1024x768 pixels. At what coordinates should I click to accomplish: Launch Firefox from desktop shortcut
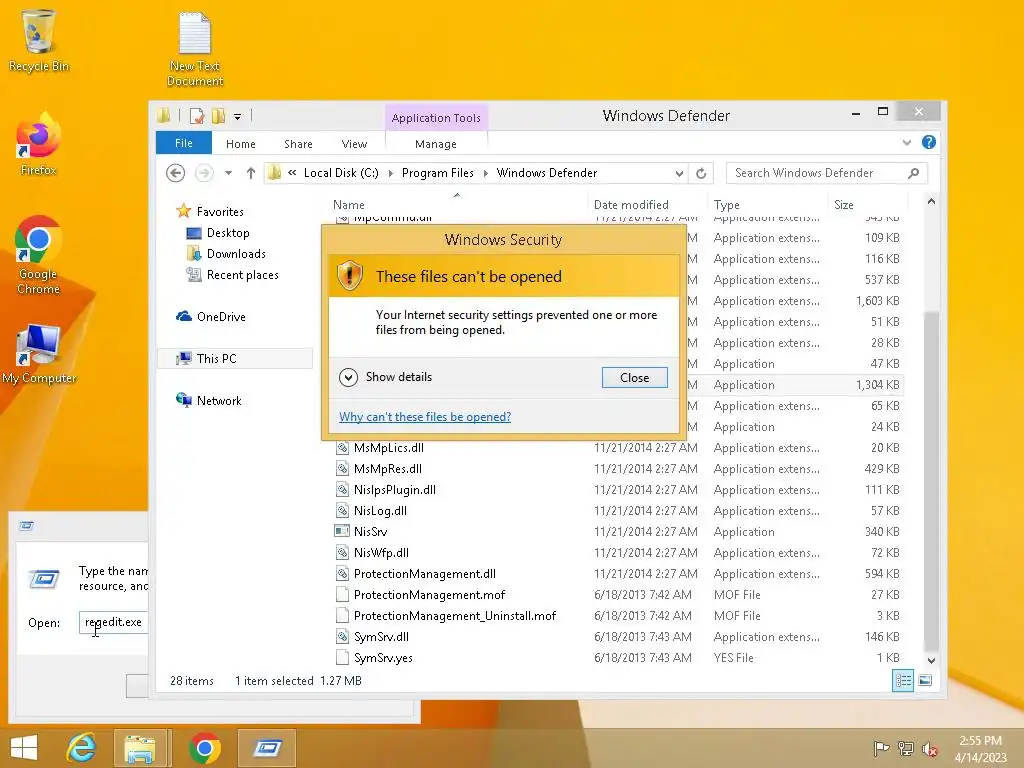coord(39,144)
